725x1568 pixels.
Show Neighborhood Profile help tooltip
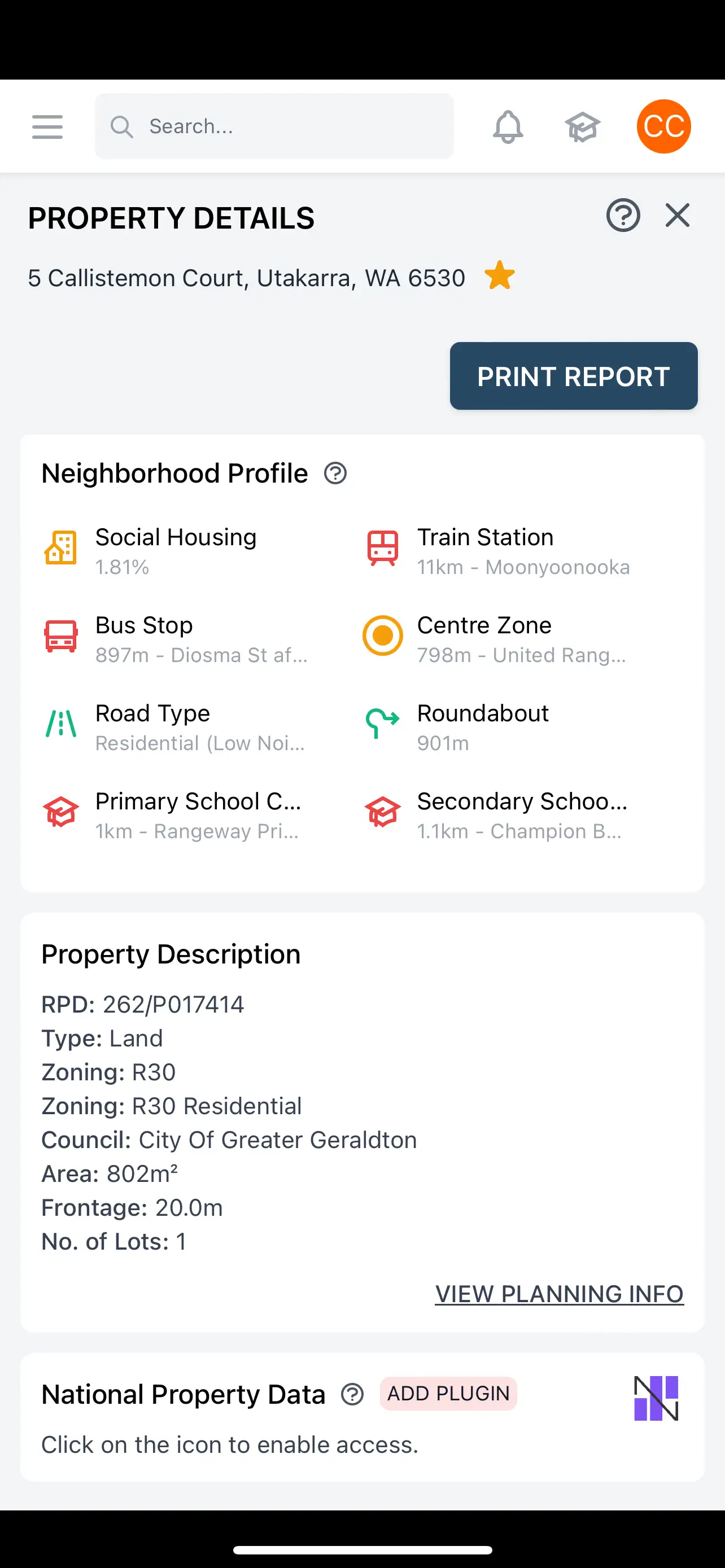pos(335,473)
